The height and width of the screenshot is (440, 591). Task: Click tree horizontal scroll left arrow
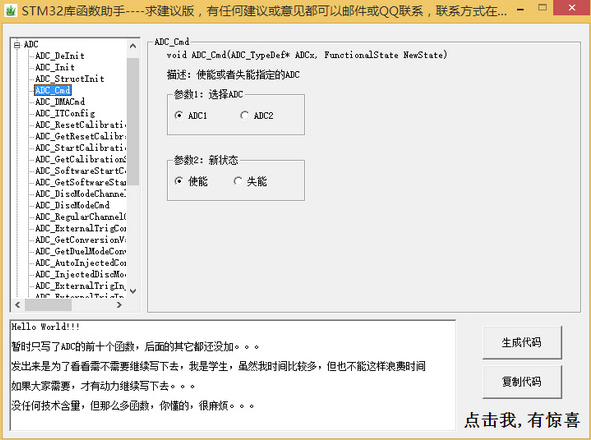[18, 305]
